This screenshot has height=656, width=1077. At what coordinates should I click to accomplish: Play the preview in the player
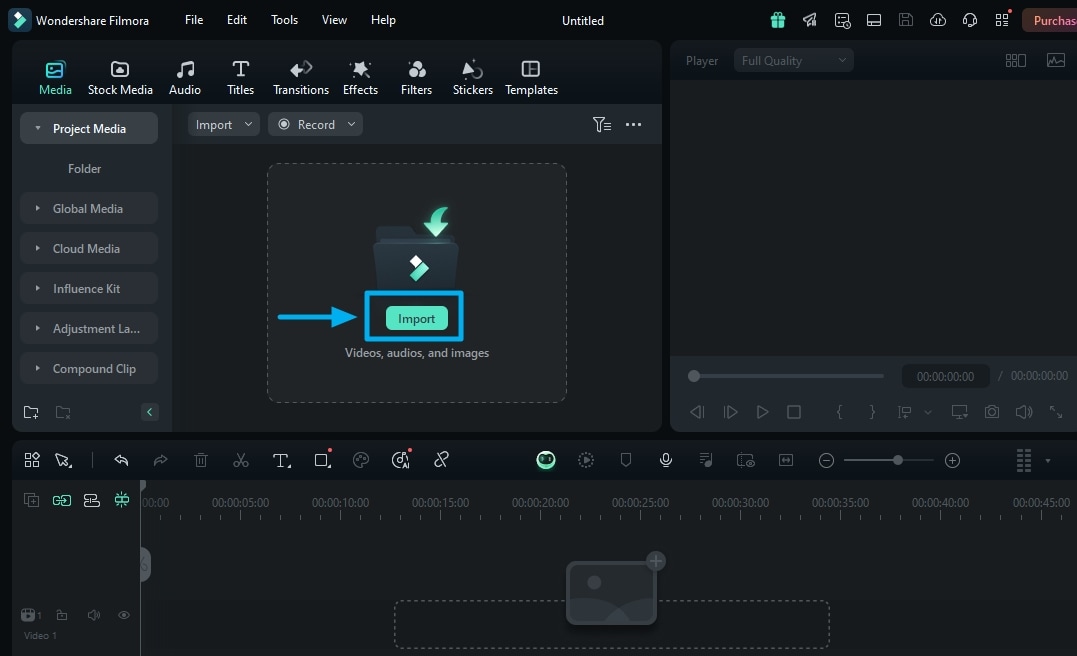tap(762, 411)
